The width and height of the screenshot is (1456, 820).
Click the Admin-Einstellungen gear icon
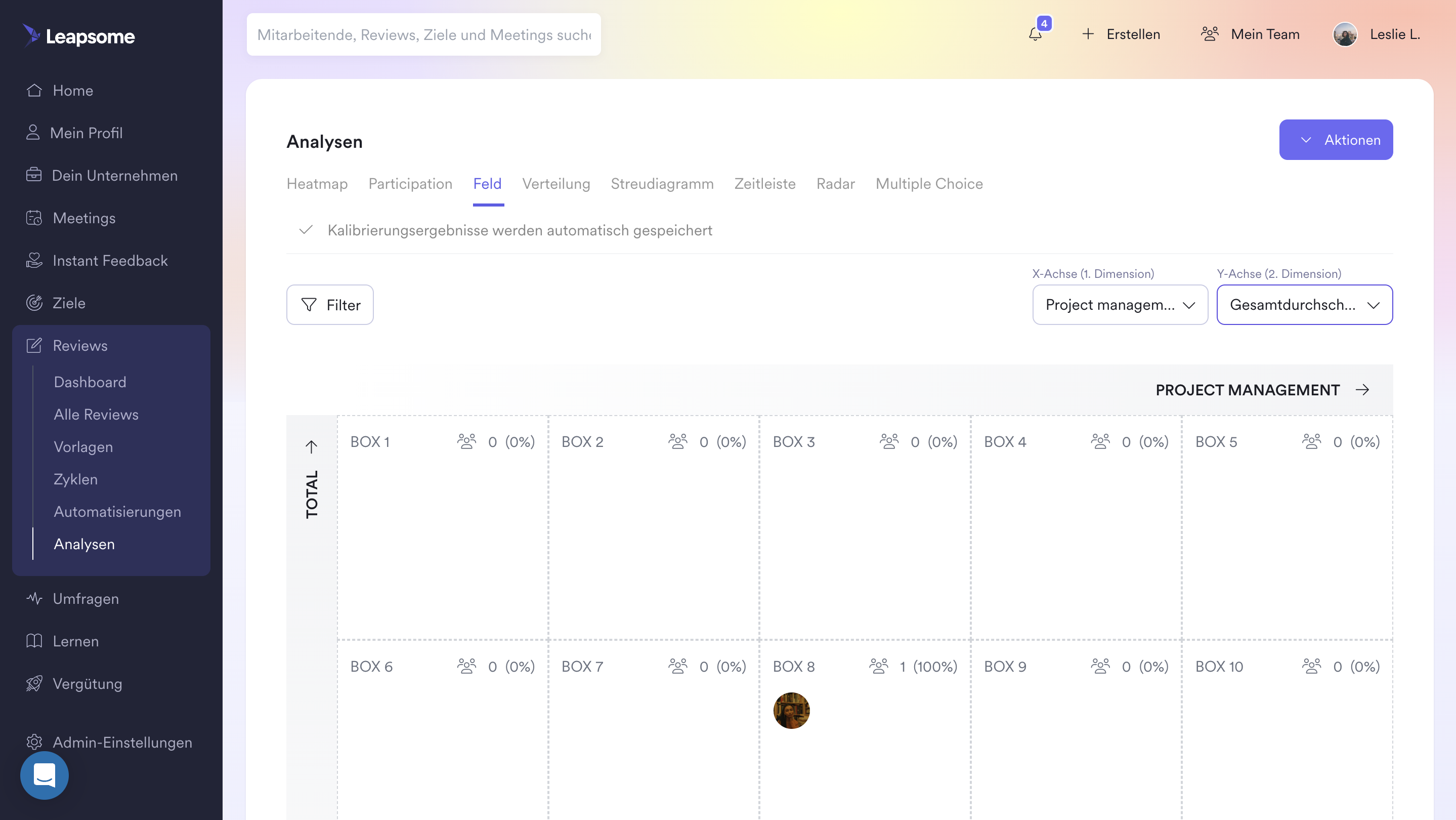(34, 742)
